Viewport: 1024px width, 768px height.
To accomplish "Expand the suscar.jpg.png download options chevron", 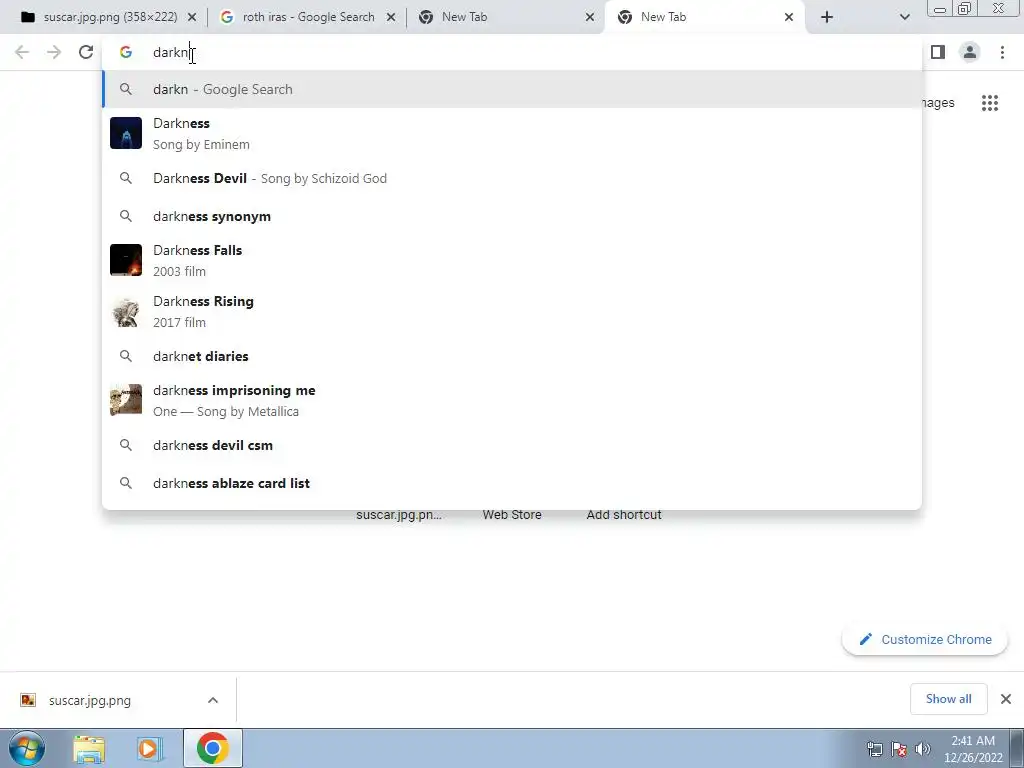I will pyautogui.click(x=213, y=700).
